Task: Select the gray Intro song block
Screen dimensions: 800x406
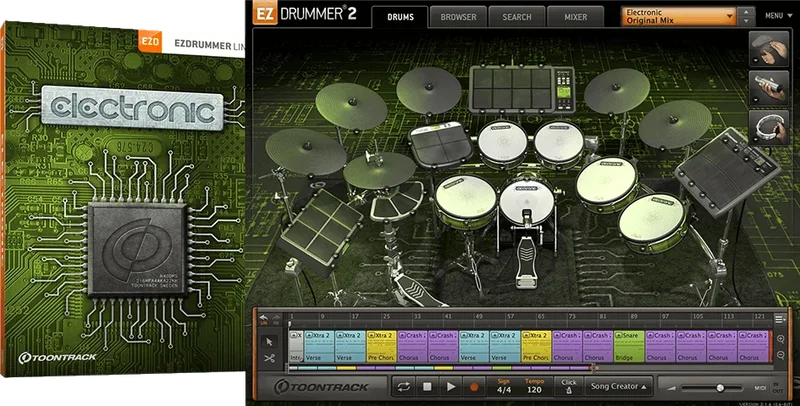Action: [x=296, y=346]
